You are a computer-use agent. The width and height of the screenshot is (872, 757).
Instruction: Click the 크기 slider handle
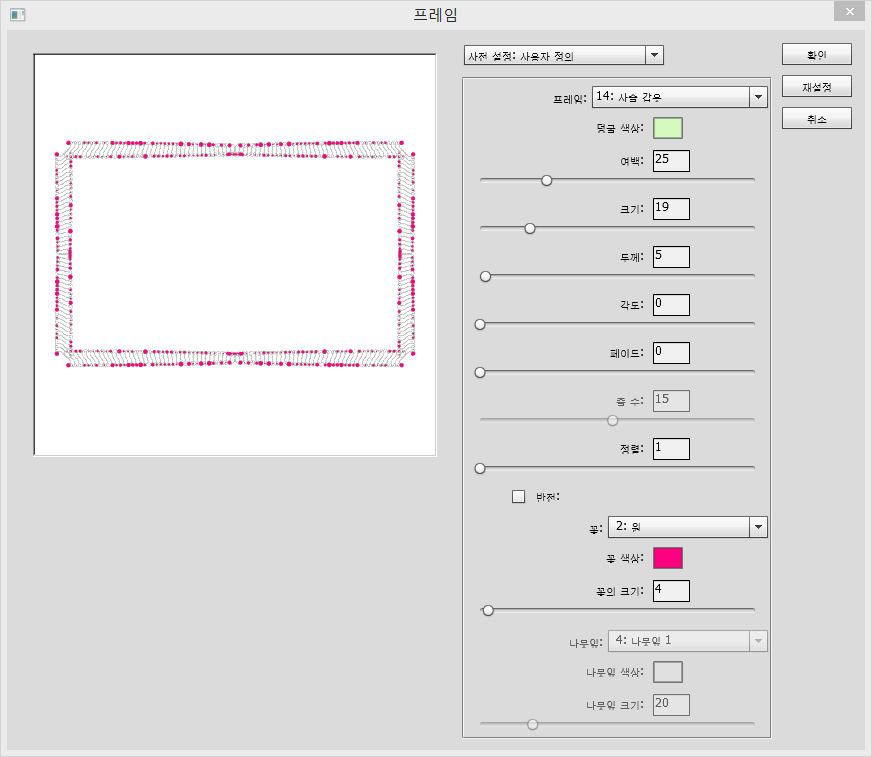(530, 228)
